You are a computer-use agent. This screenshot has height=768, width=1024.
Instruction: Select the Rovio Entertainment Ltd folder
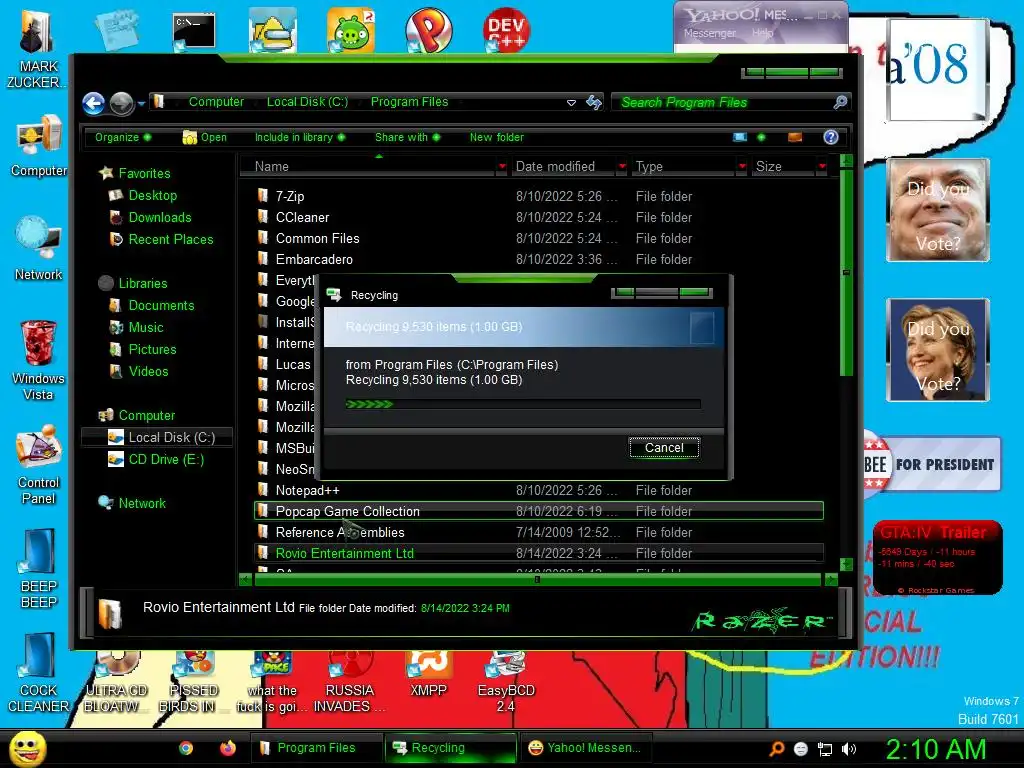539,553
